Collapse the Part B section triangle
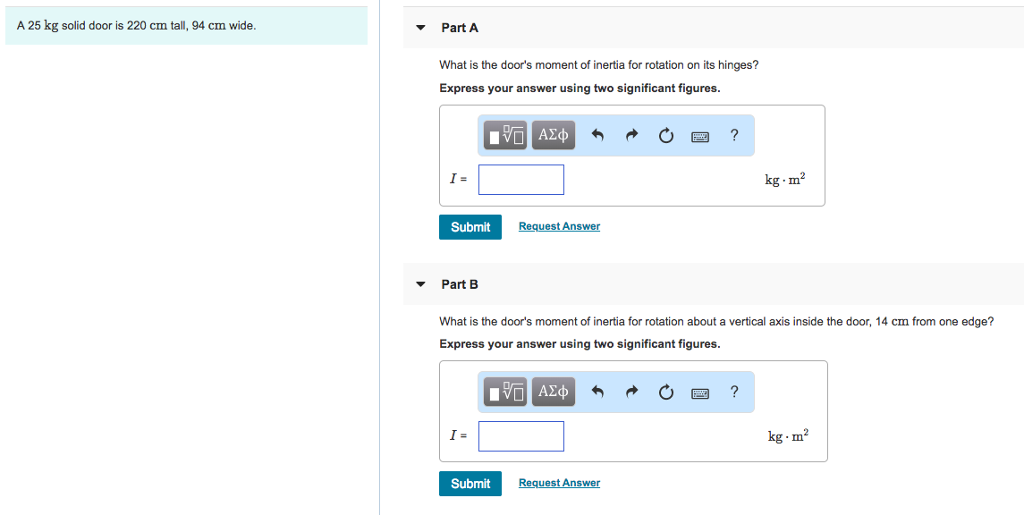This screenshot has height=515, width=1024. (421, 284)
